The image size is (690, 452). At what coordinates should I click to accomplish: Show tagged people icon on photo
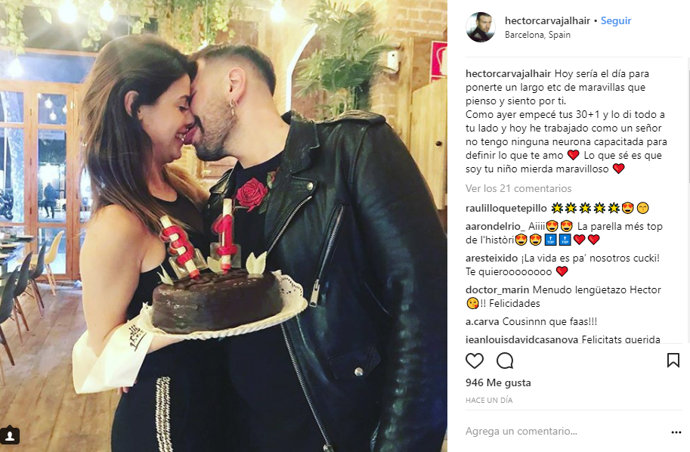10,435
